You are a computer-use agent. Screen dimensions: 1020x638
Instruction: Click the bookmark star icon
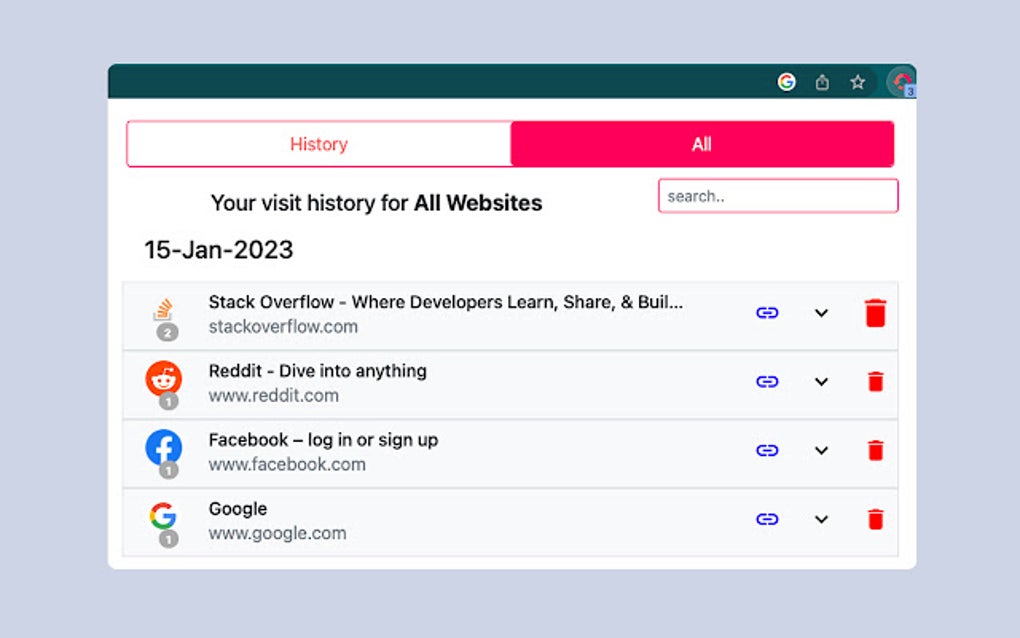(x=857, y=82)
